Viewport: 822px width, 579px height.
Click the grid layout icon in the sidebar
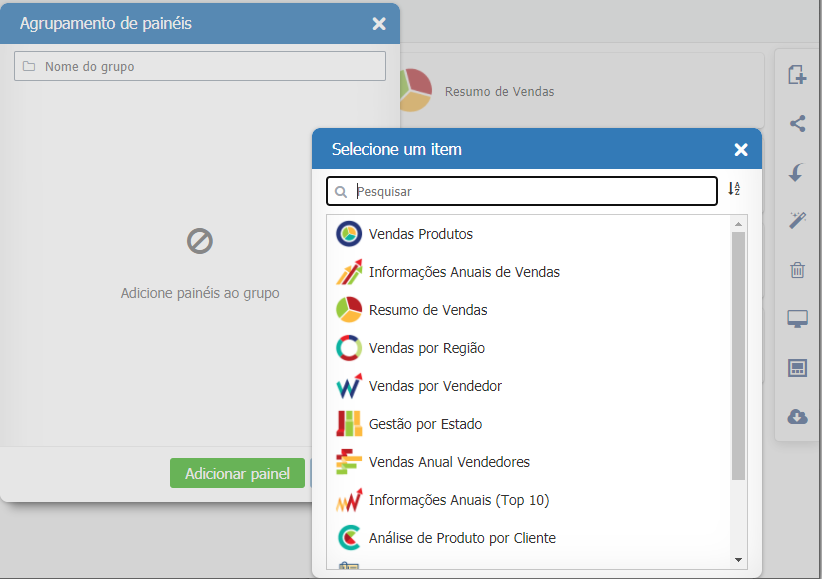pos(797,368)
